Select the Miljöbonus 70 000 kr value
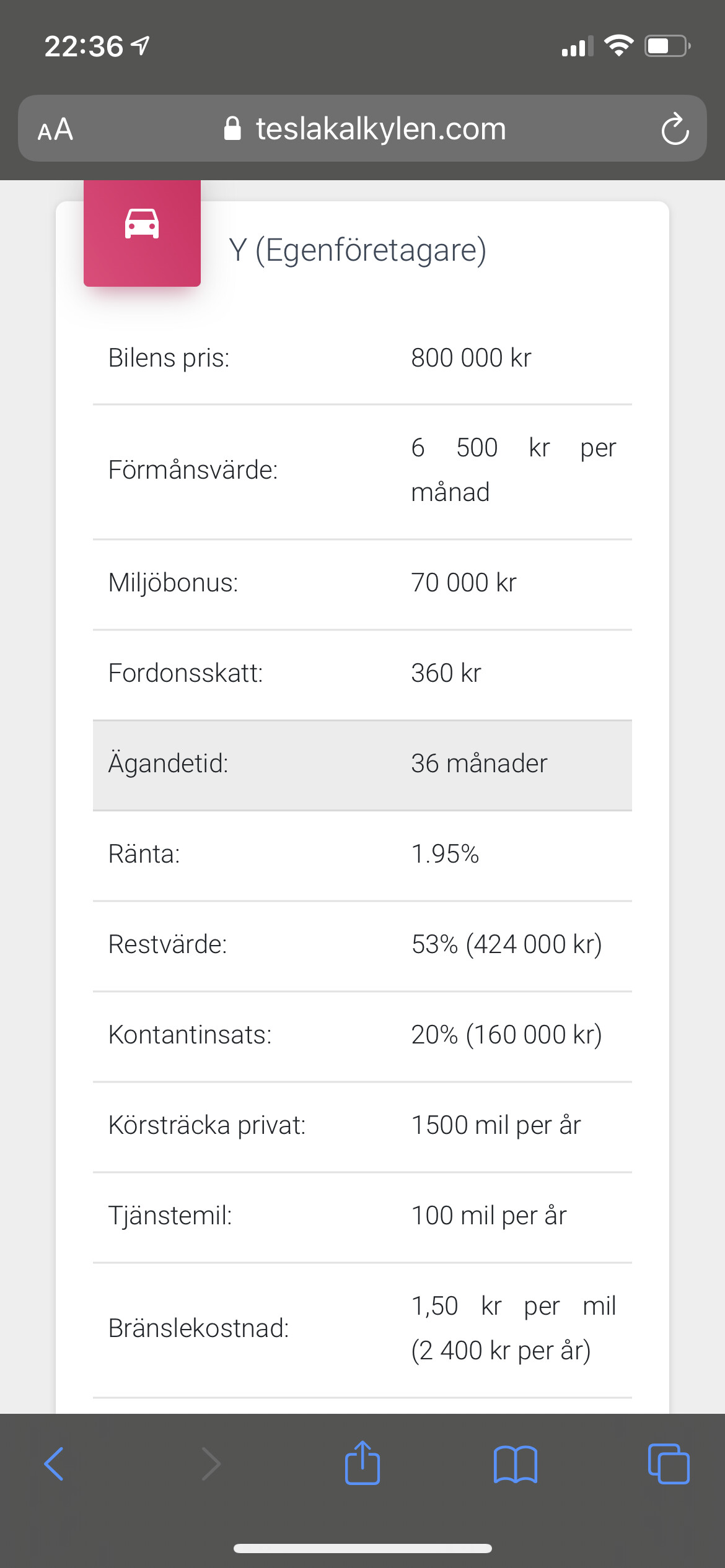The image size is (725, 1568). click(464, 583)
